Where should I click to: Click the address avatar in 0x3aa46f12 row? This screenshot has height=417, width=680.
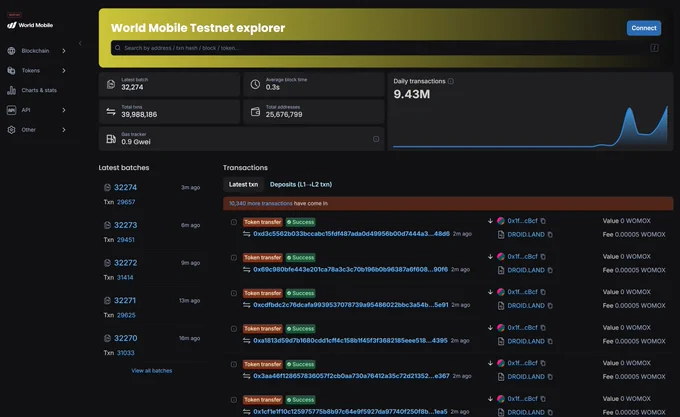[x=500, y=363]
